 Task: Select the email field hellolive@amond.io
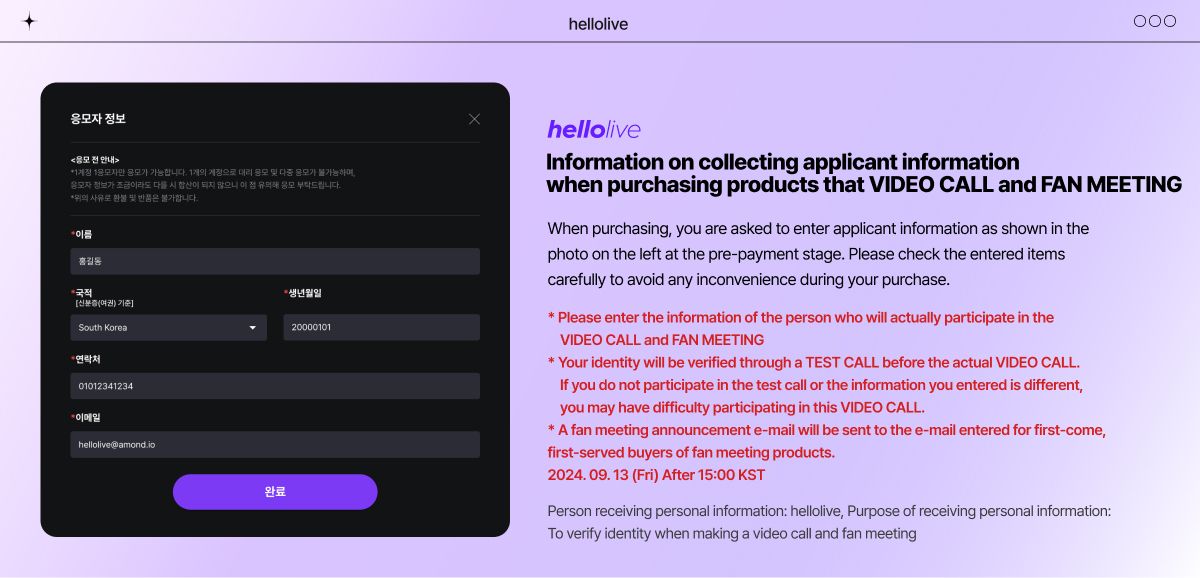[x=275, y=444]
